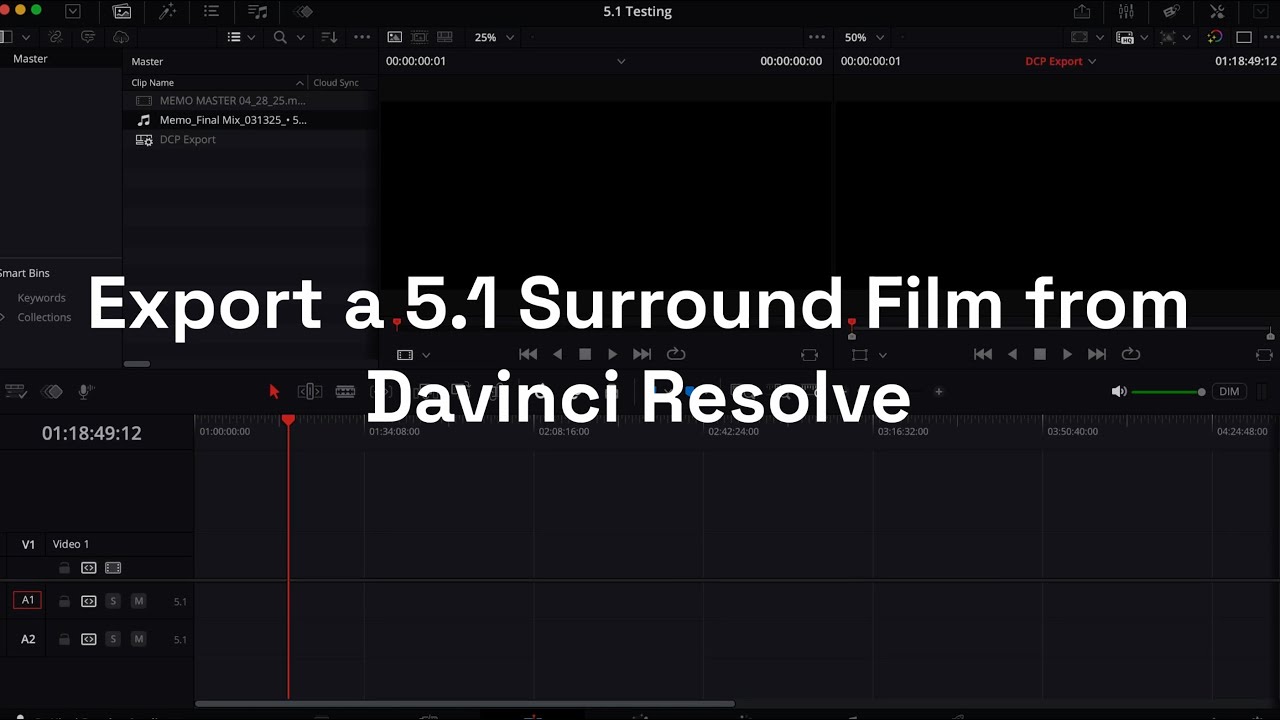The width and height of the screenshot is (1280, 720).
Task: Solo the A1 audio track
Action: coord(113,601)
